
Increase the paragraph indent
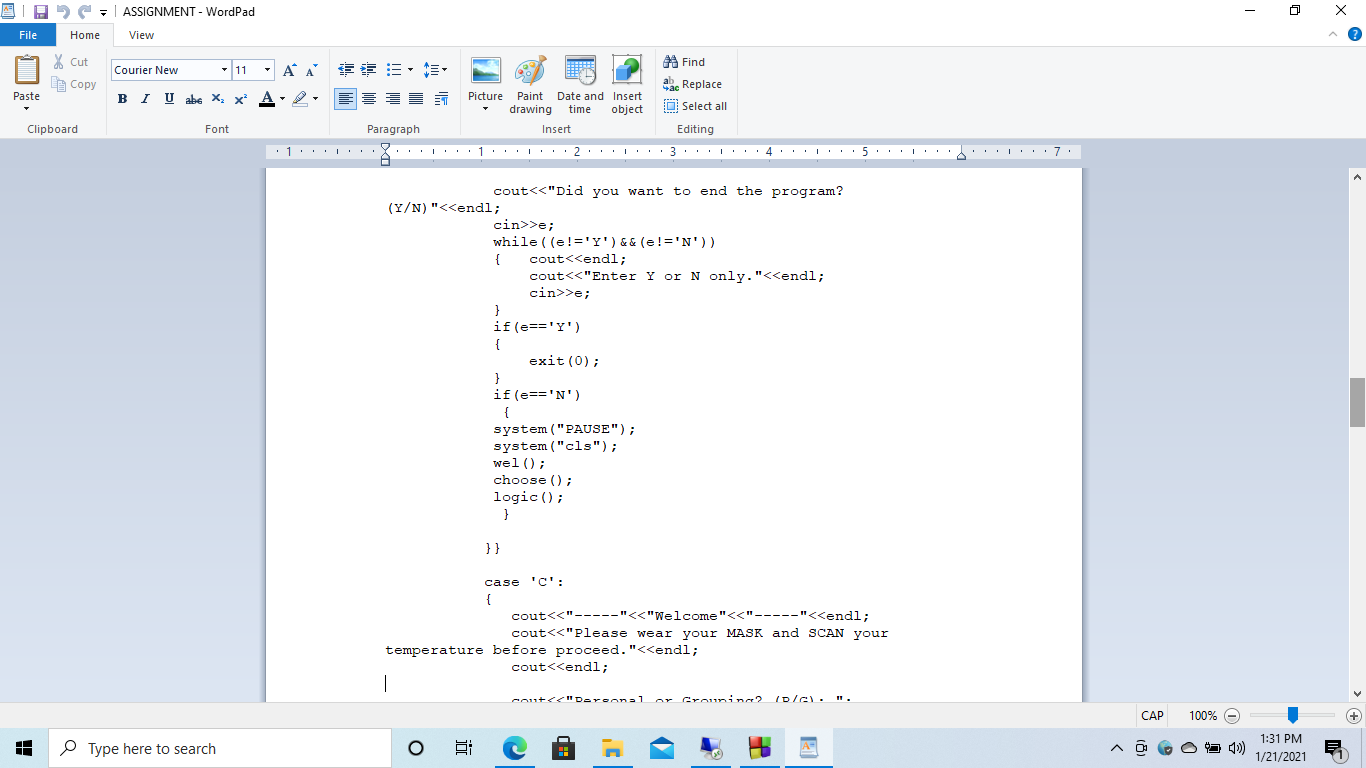(x=368, y=70)
